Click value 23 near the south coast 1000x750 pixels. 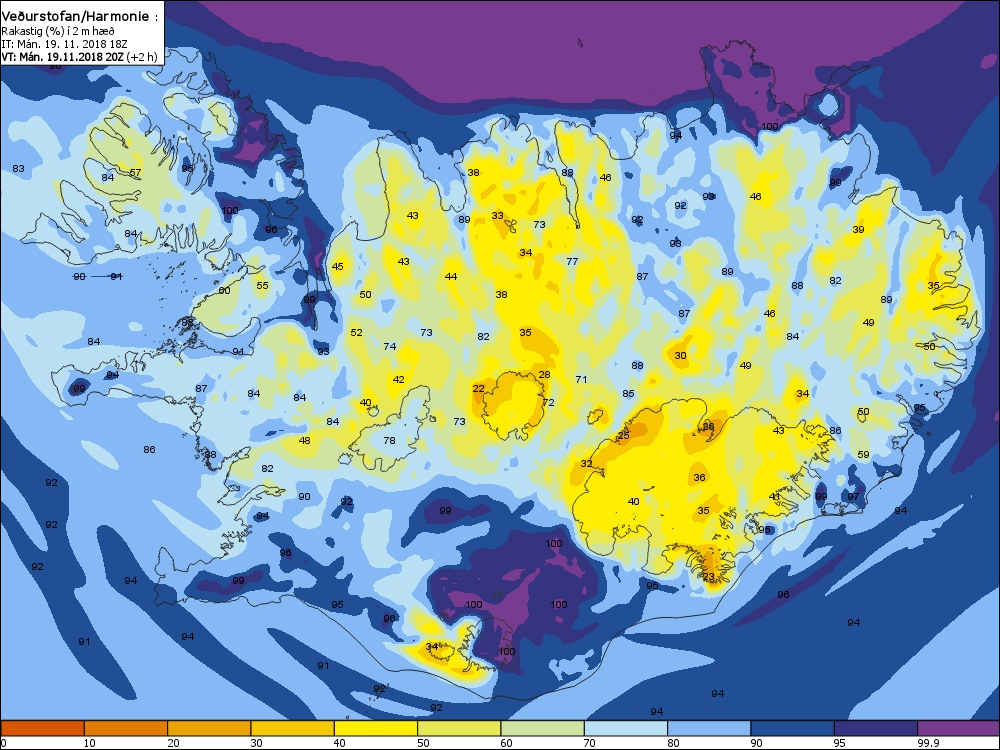click(709, 577)
